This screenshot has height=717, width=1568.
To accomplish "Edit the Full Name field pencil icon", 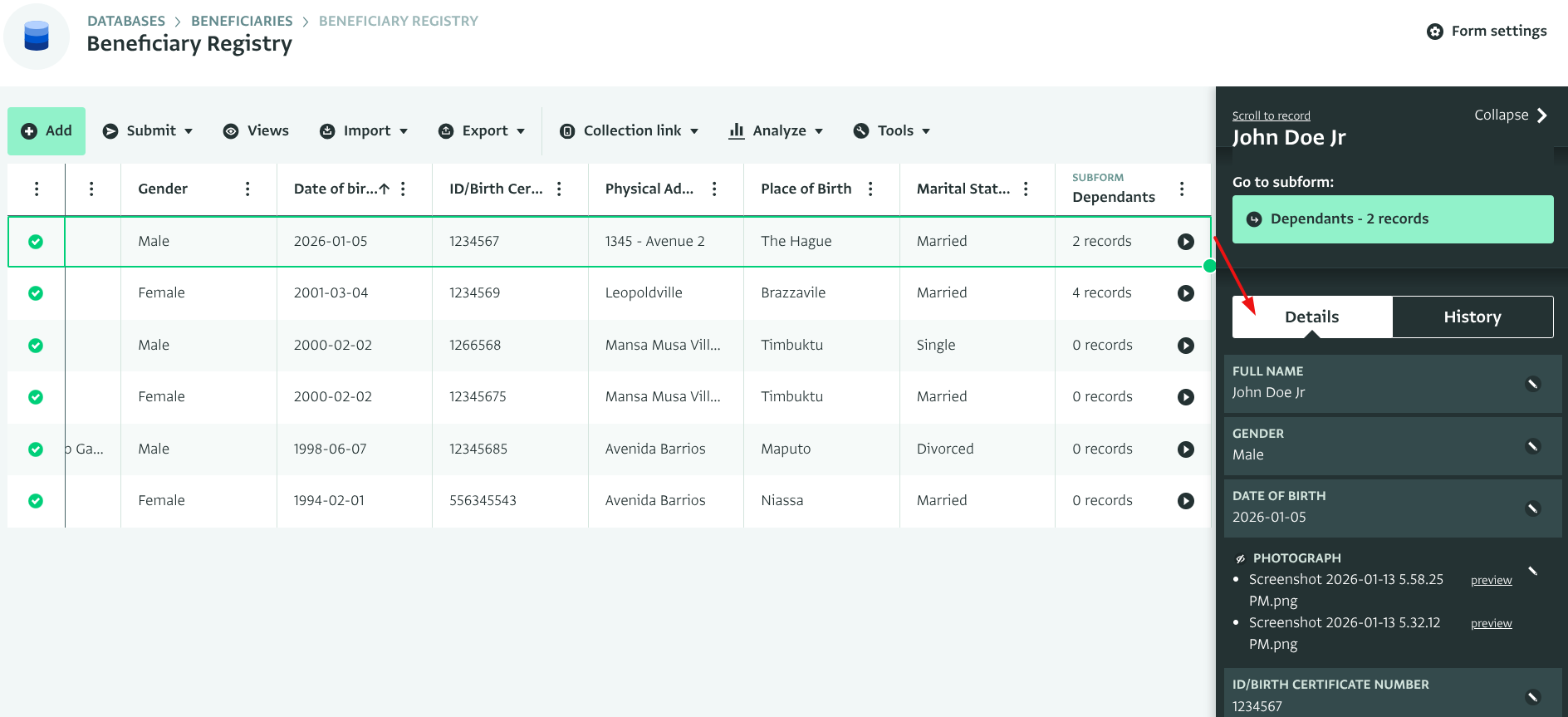I will coord(1532,384).
